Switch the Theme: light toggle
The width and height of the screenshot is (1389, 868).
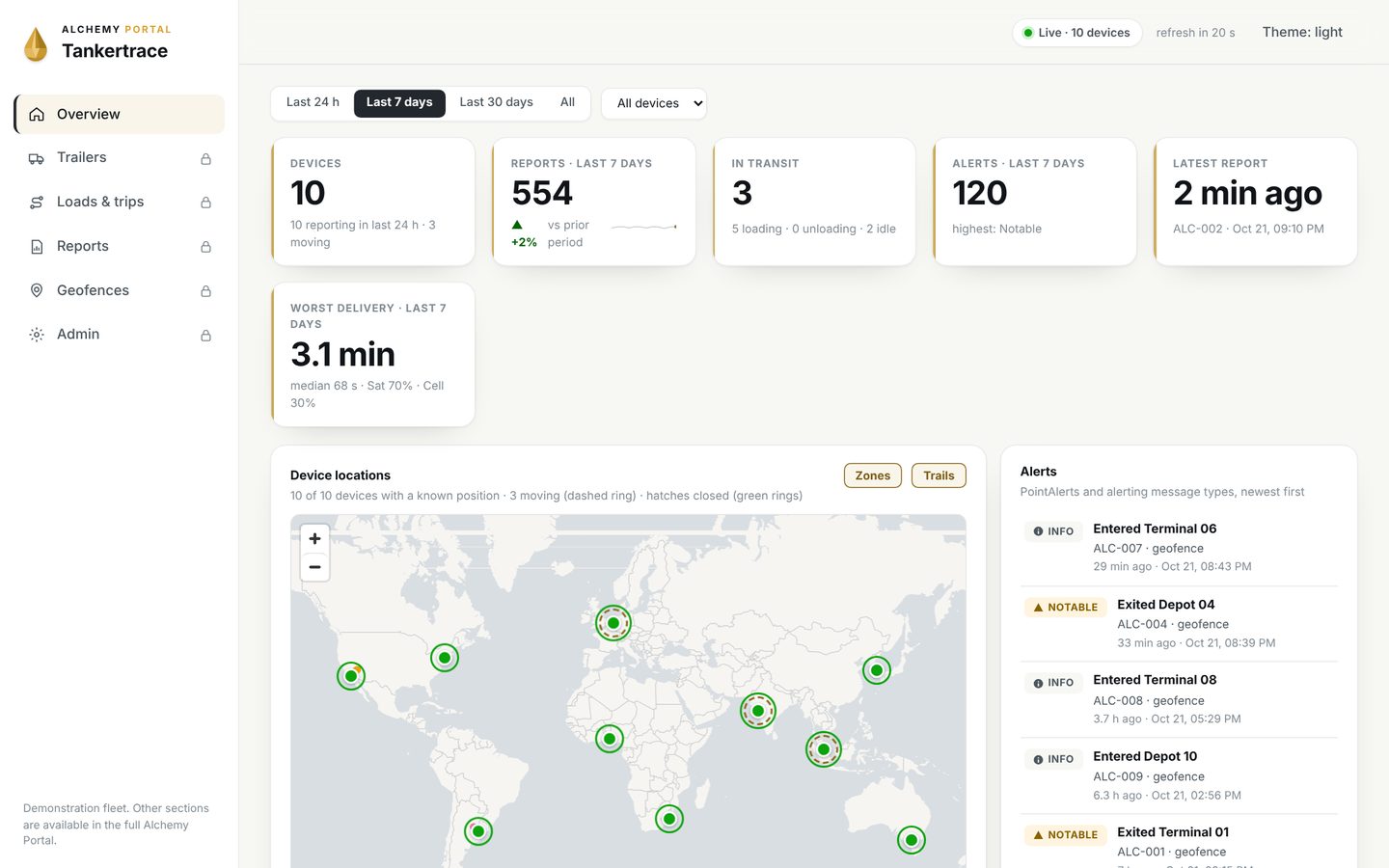[x=1302, y=32]
